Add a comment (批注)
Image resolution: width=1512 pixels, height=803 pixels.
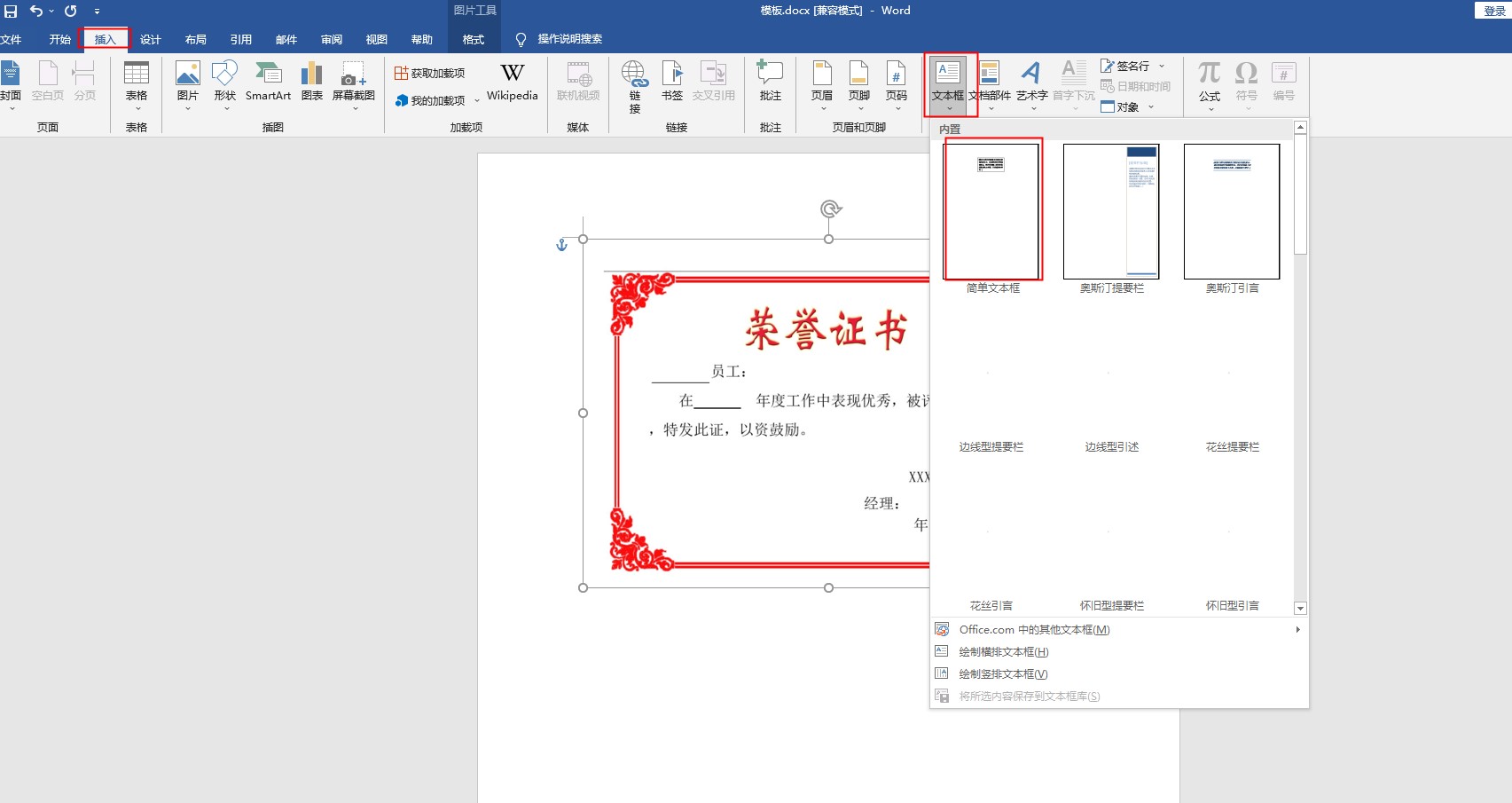click(771, 82)
